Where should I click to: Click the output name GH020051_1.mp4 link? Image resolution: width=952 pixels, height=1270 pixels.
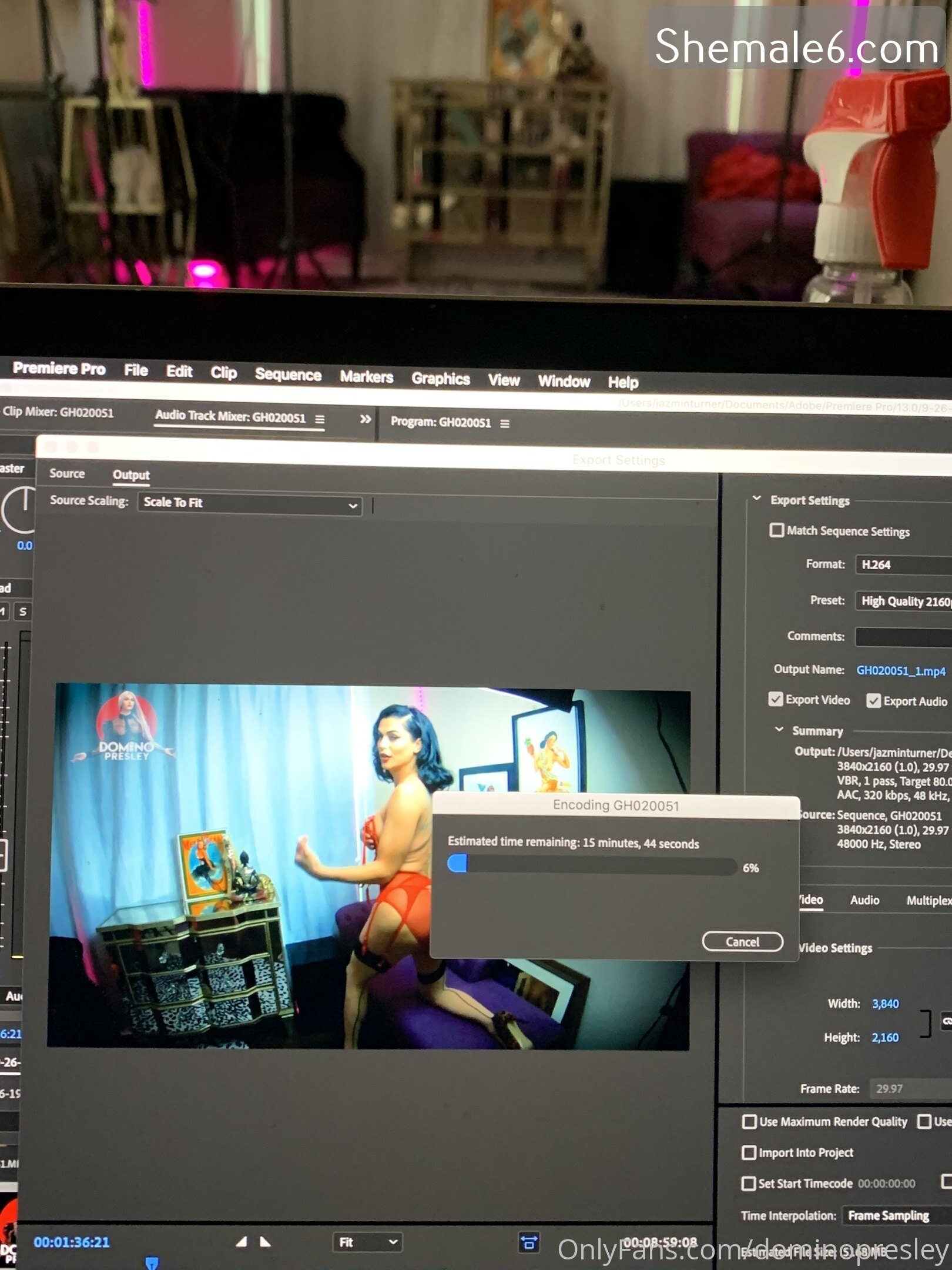pos(901,670)
